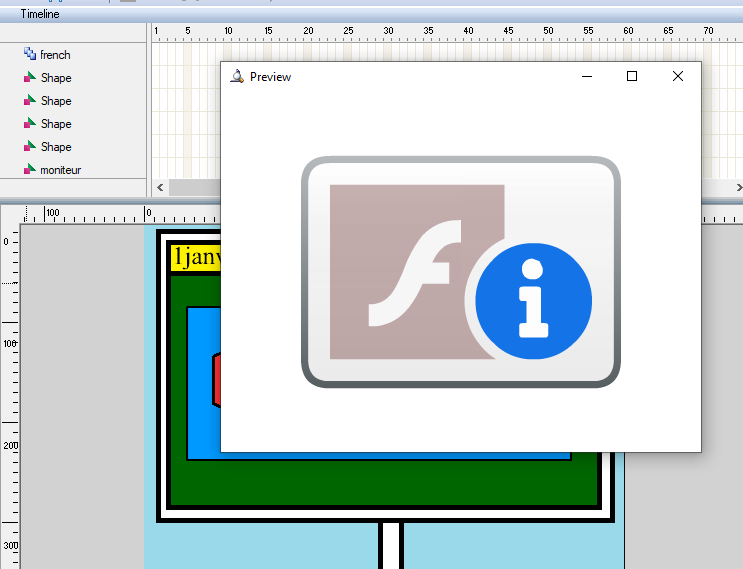Click the second Shape layer's shape icon
Image resolution: width=743 pixels, height=569 pixels.
30,100
